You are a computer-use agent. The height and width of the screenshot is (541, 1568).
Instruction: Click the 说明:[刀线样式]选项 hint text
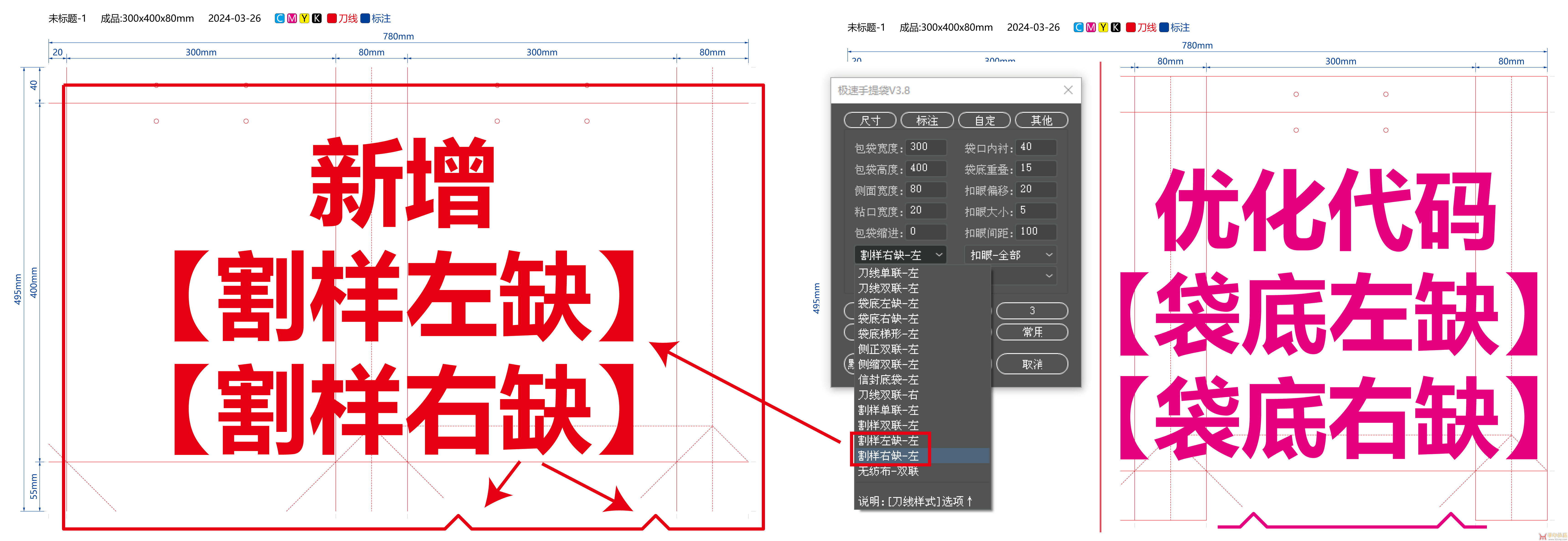[915, 501]
